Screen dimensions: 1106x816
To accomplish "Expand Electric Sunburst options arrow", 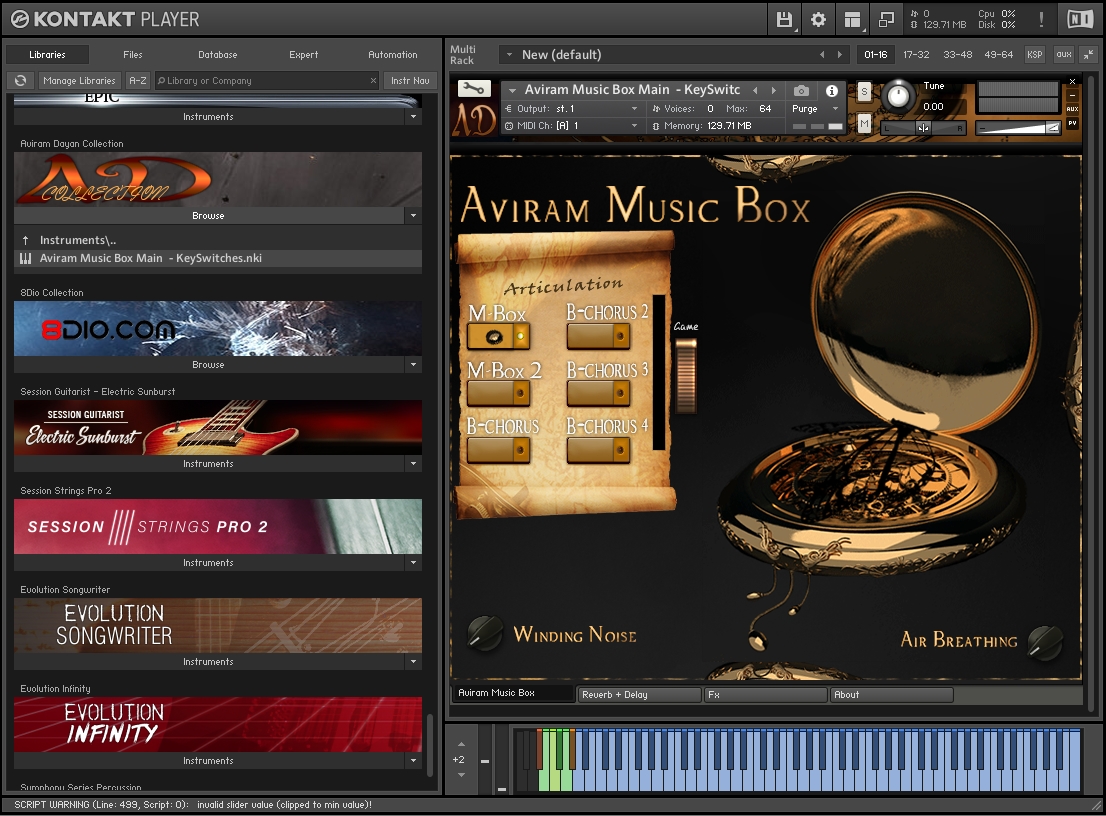I will pyautogui.click(x=413, y=463).
